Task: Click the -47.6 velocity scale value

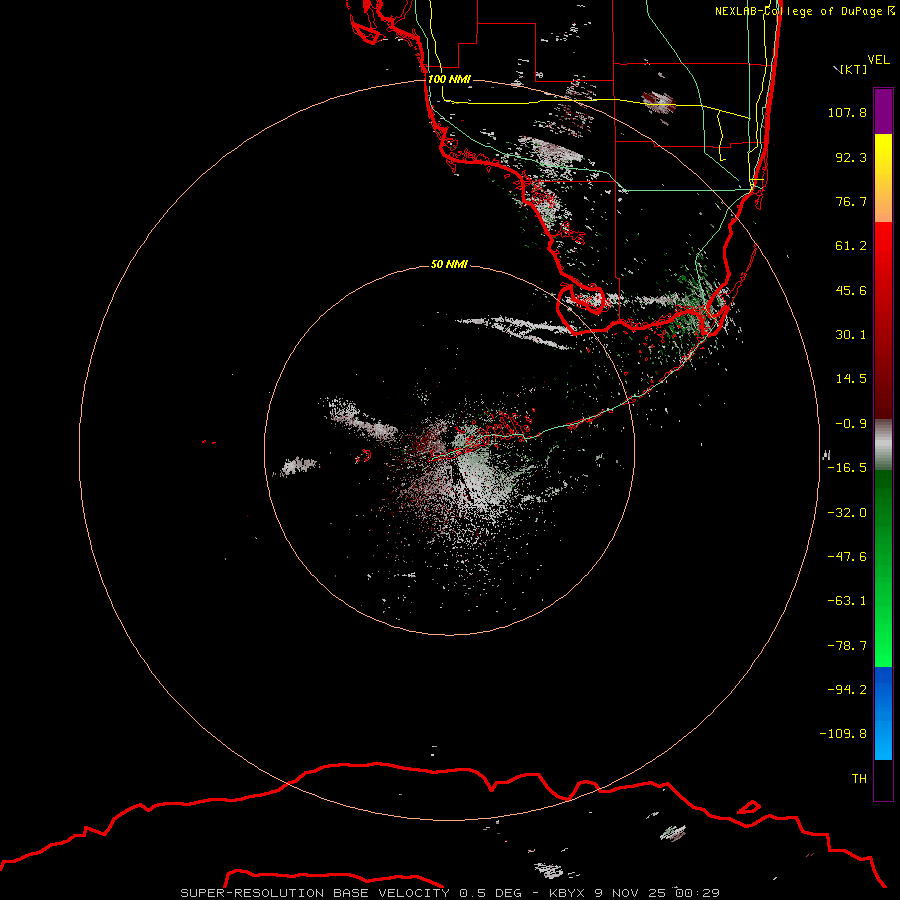Action: 847,557
